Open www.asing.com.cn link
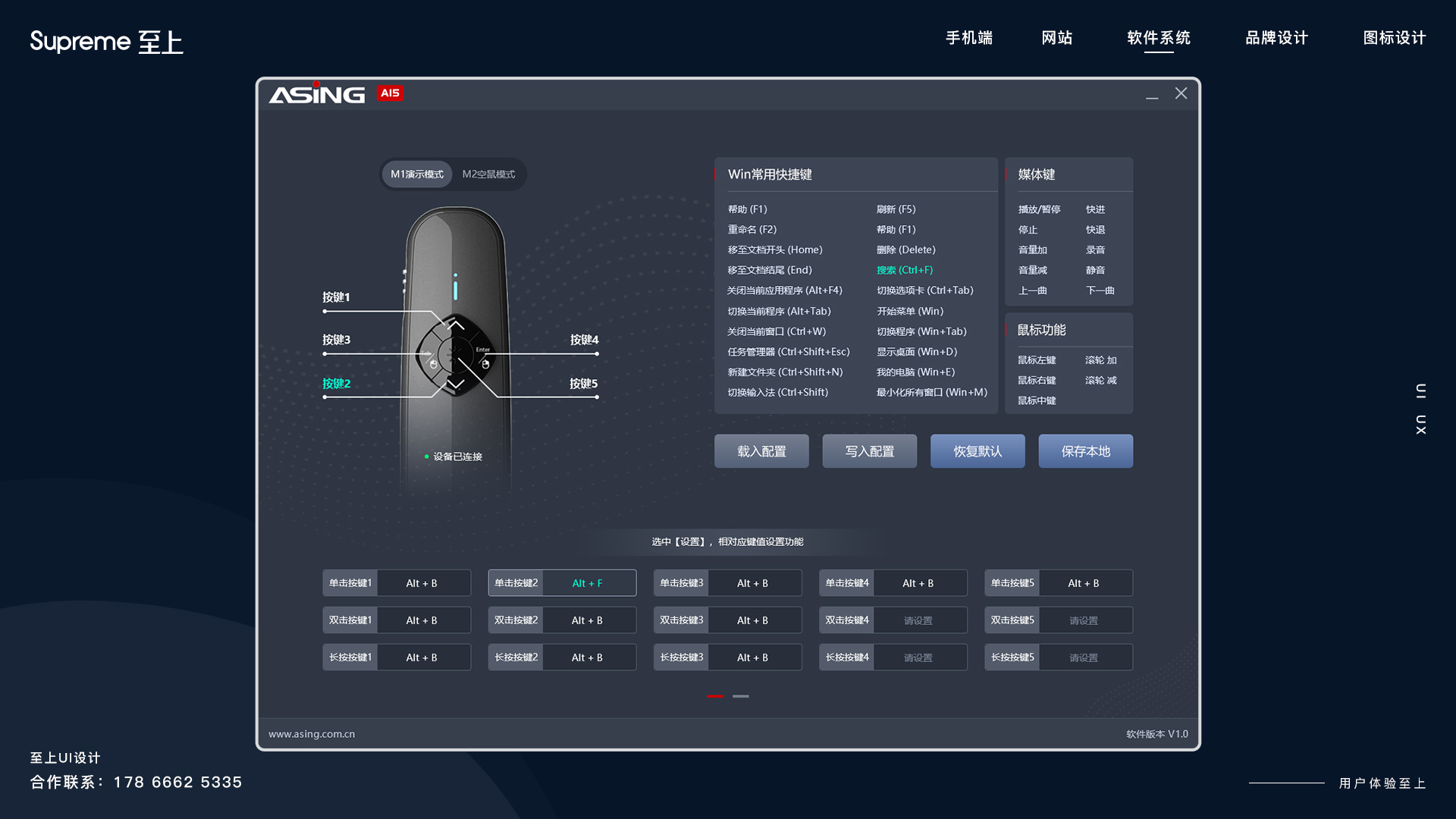The height and width of the screenshot is (819, 1456). 312,734
